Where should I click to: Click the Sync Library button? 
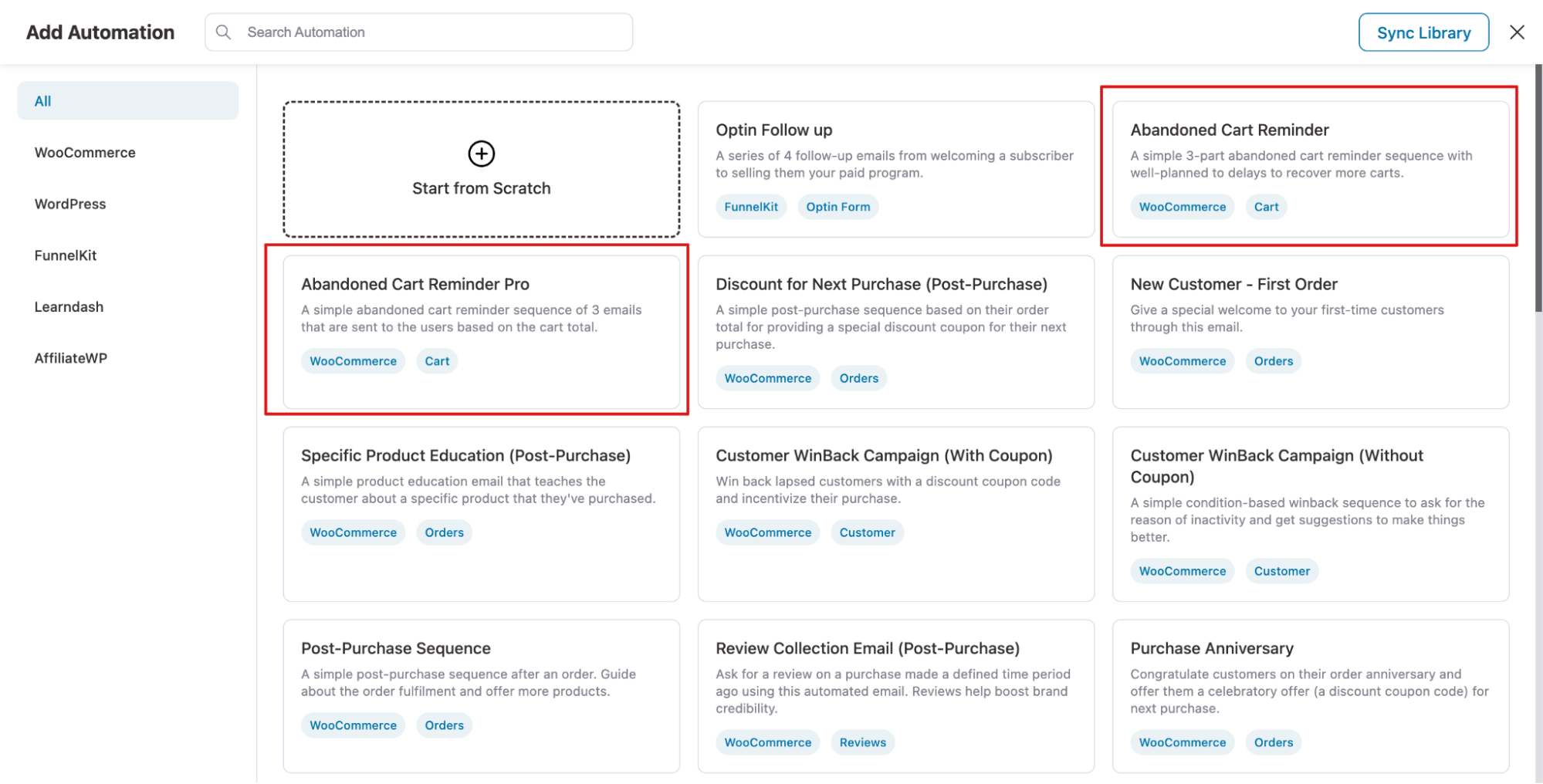(1423, 32)
